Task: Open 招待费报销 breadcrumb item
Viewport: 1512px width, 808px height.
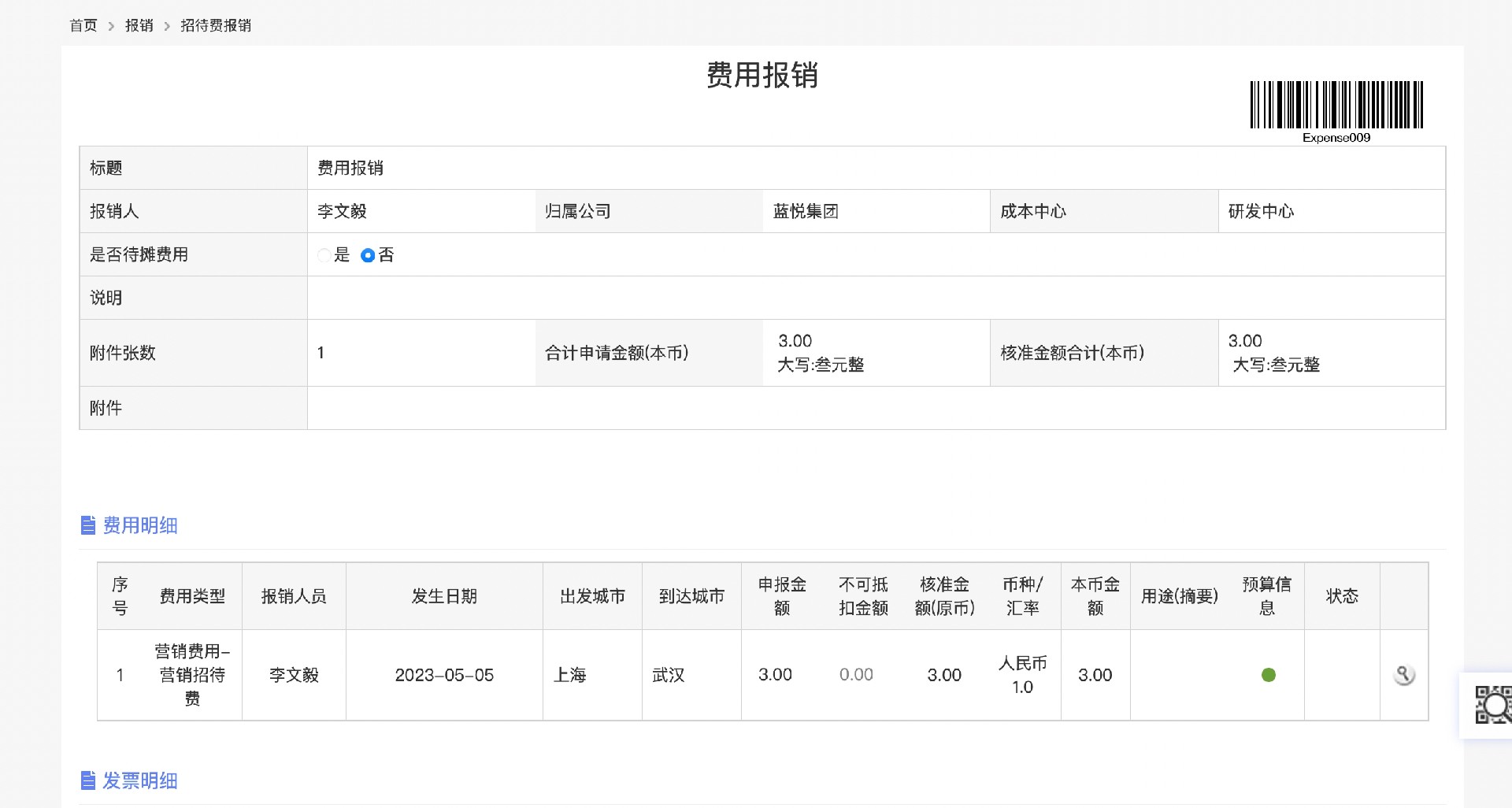Action: 216,25
